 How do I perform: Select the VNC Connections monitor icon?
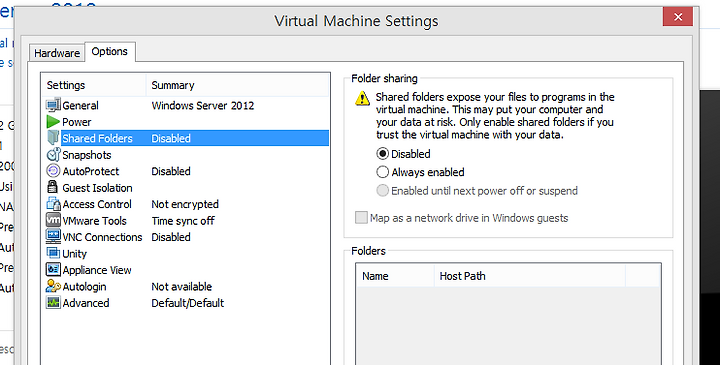53,237
